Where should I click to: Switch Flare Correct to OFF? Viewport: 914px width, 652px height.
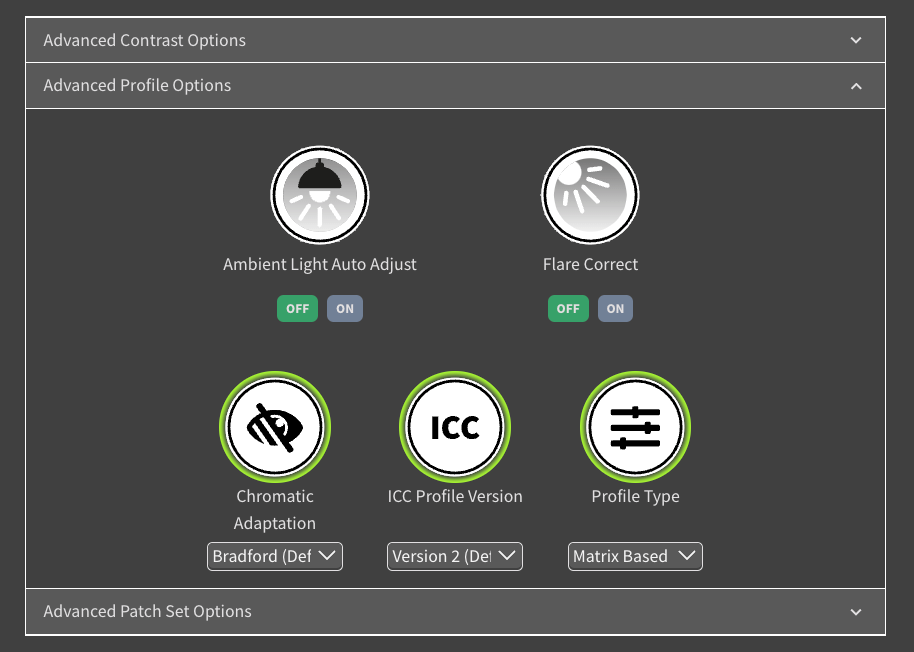(x=568, y=309)
